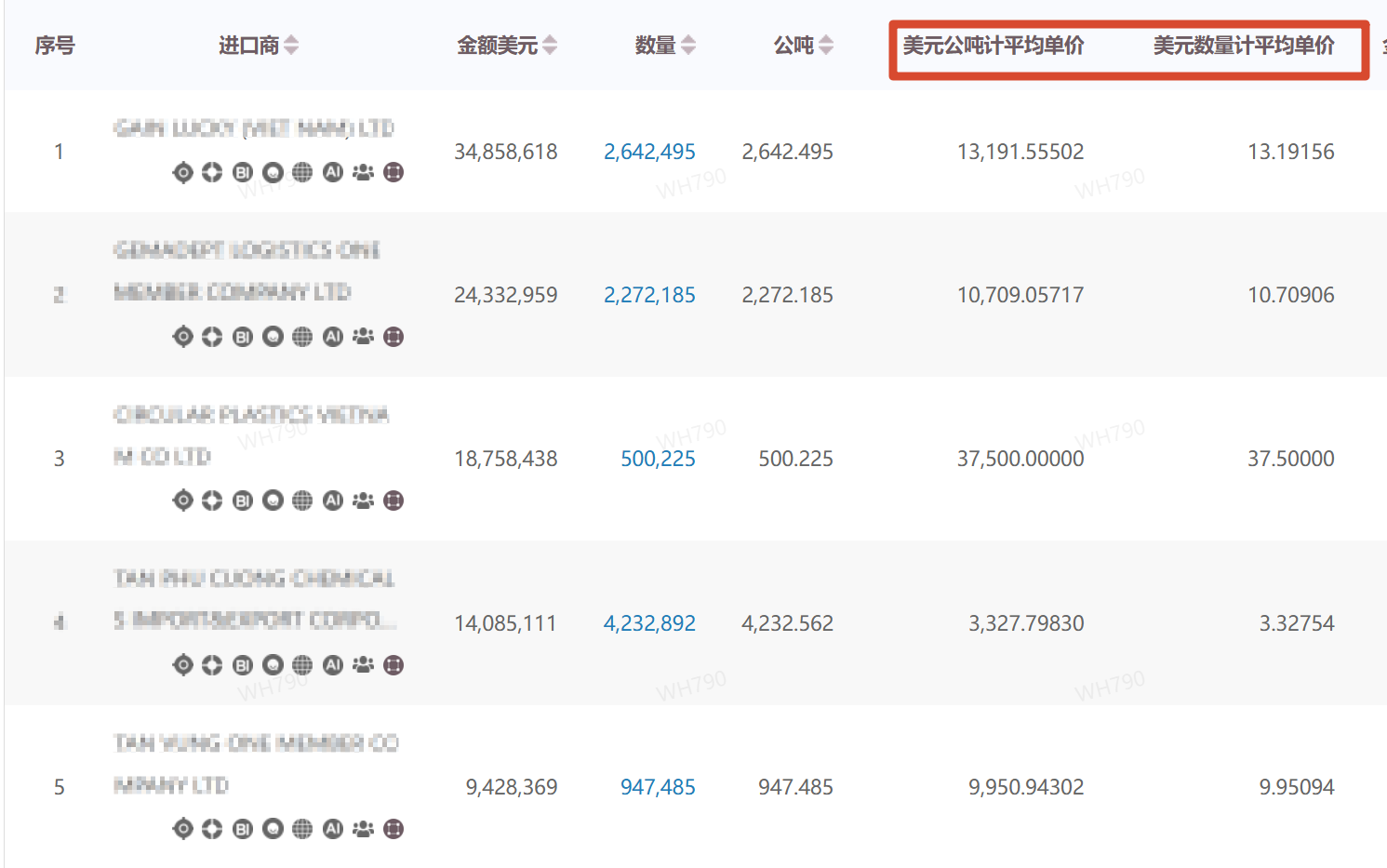Screen dimensions: 1387x868
Task: Select the amount cell 34,858,618
Action: coord(506,152)
